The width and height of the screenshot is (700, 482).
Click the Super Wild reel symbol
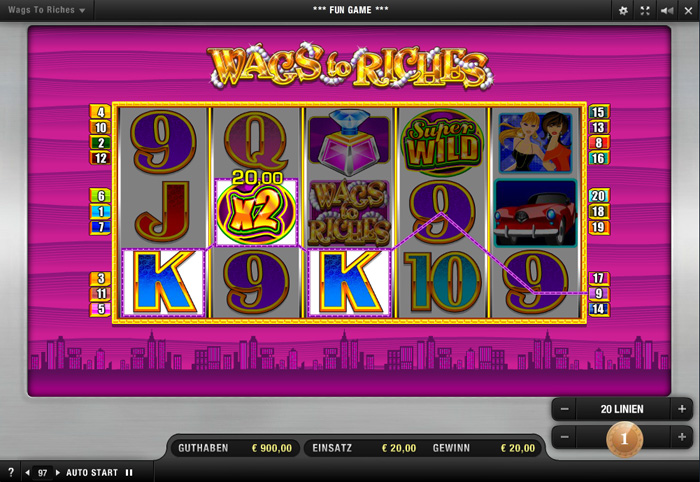pyautogui.click(x=442, y=143)
